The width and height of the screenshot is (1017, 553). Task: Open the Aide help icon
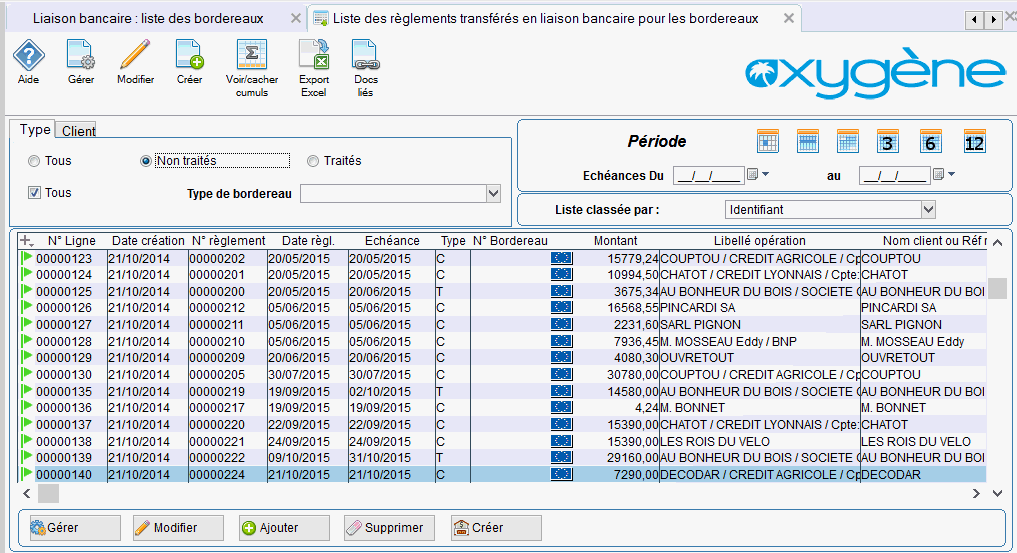click(29, 57)
